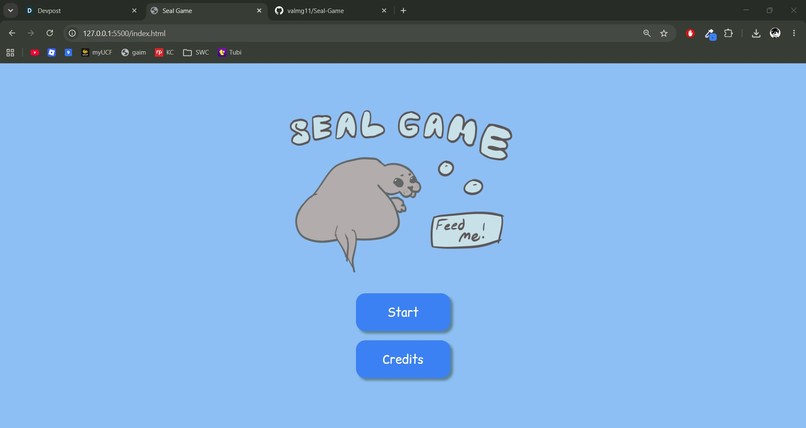Viewport: 806px width, 428px height.
Task: Expand the tab search dropdown
Action: (x=10, y=11)
